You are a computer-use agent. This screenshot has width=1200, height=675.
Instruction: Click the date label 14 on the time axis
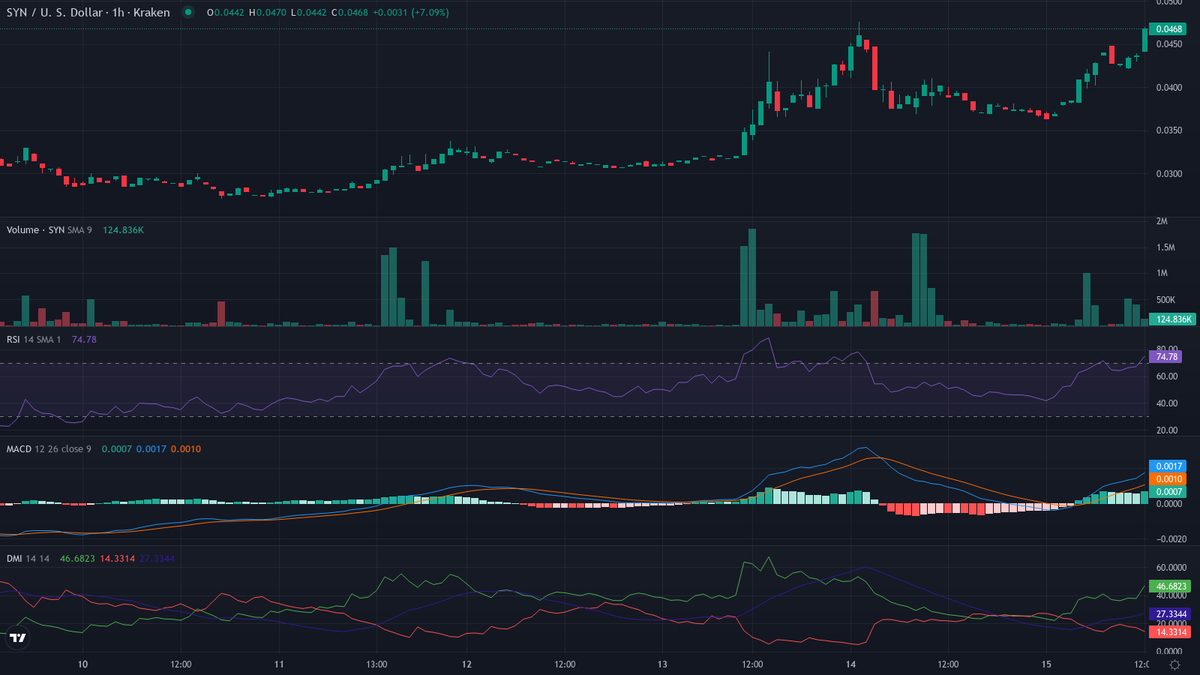click(850, 664)
